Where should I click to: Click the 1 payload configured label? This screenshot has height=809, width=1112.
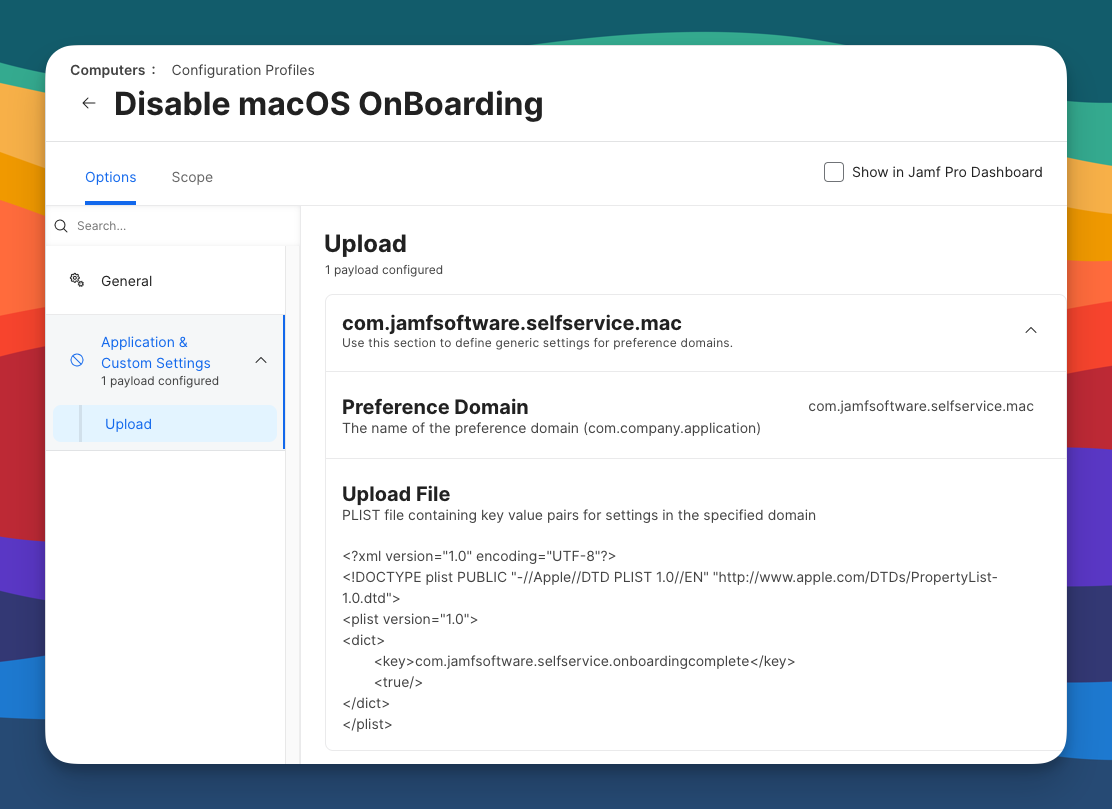384,269
